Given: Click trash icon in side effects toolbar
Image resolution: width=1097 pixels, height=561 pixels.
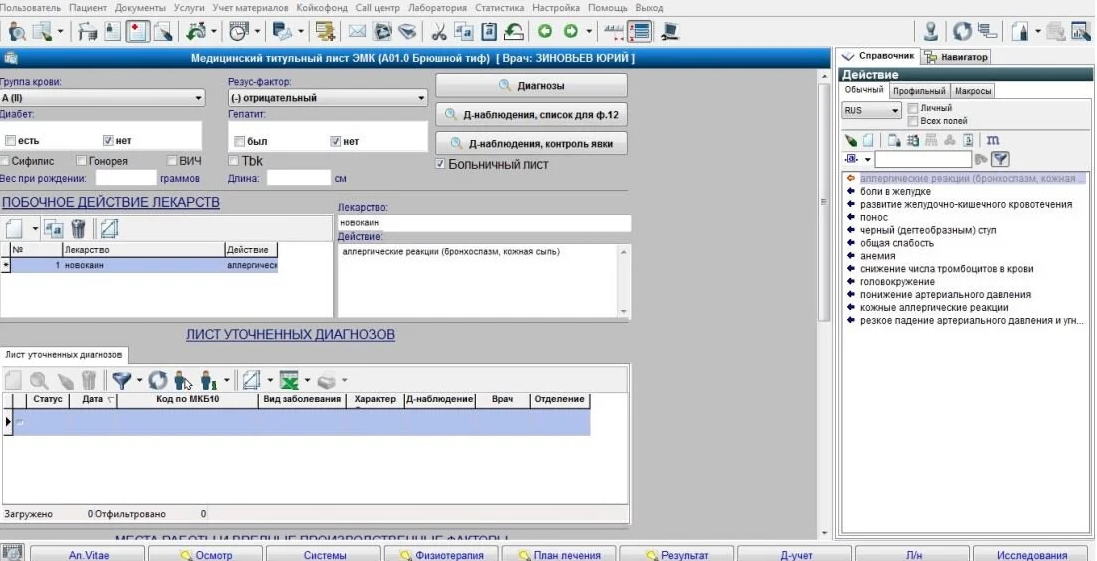Looking at the screenshot, I should point(78,228).
